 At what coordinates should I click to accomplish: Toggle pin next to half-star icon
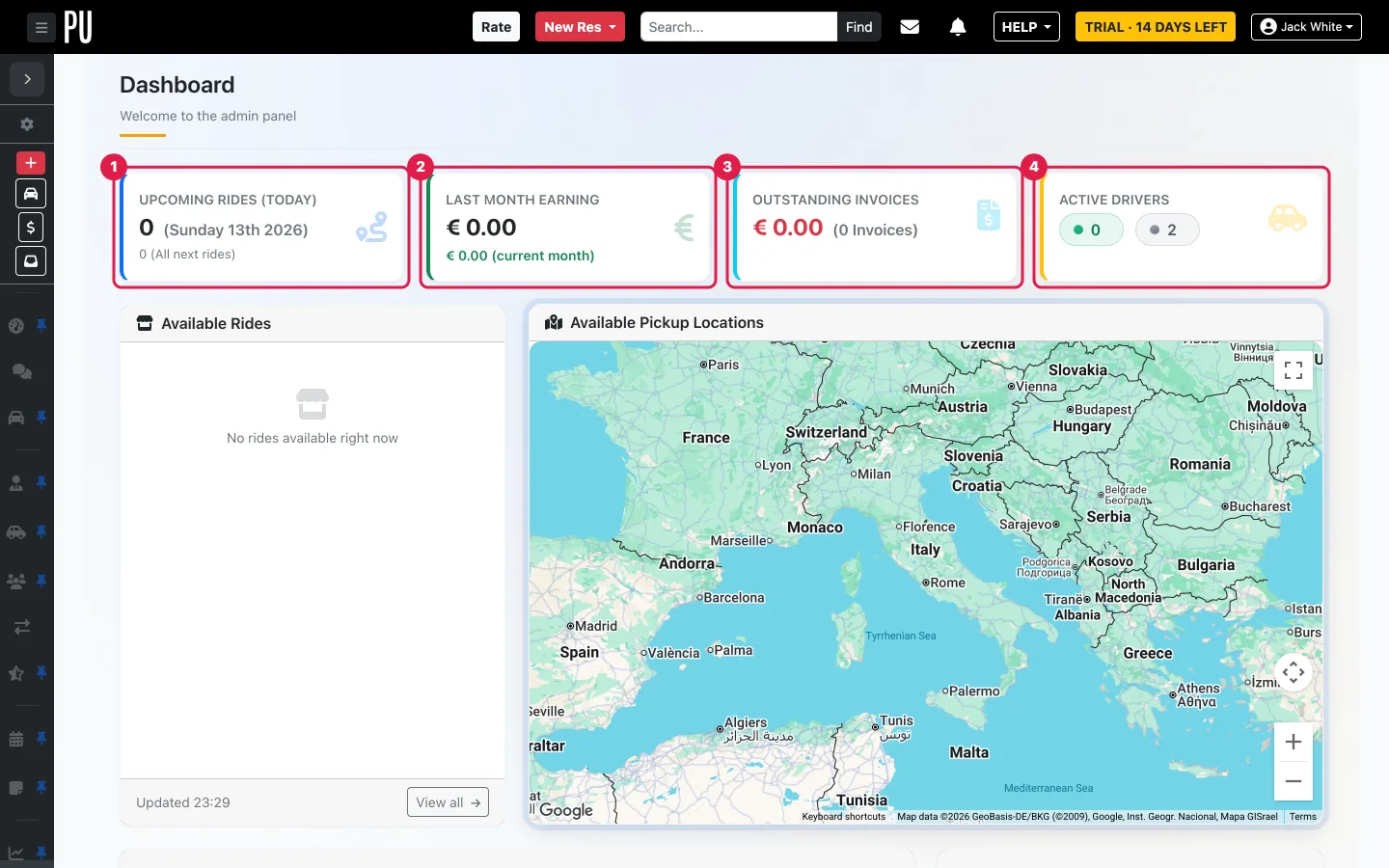(x=41, y=672)
